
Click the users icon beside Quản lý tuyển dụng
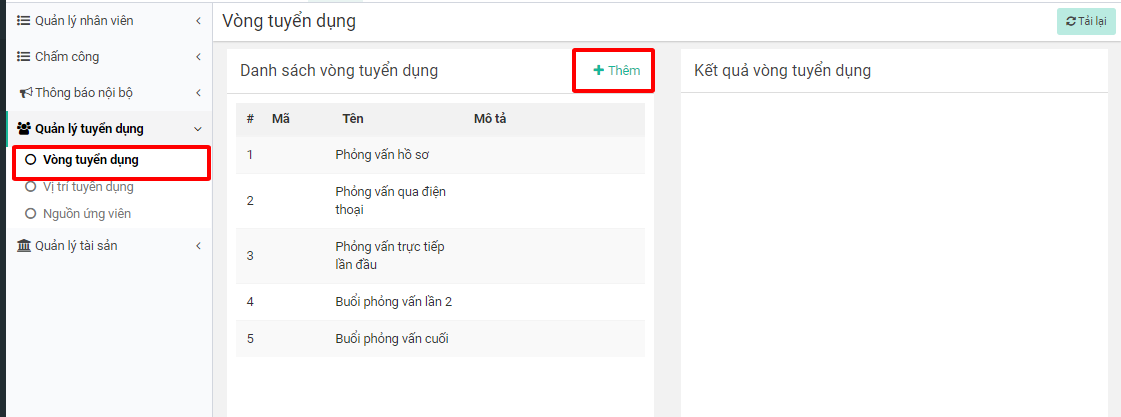click(x=25, y=129)
